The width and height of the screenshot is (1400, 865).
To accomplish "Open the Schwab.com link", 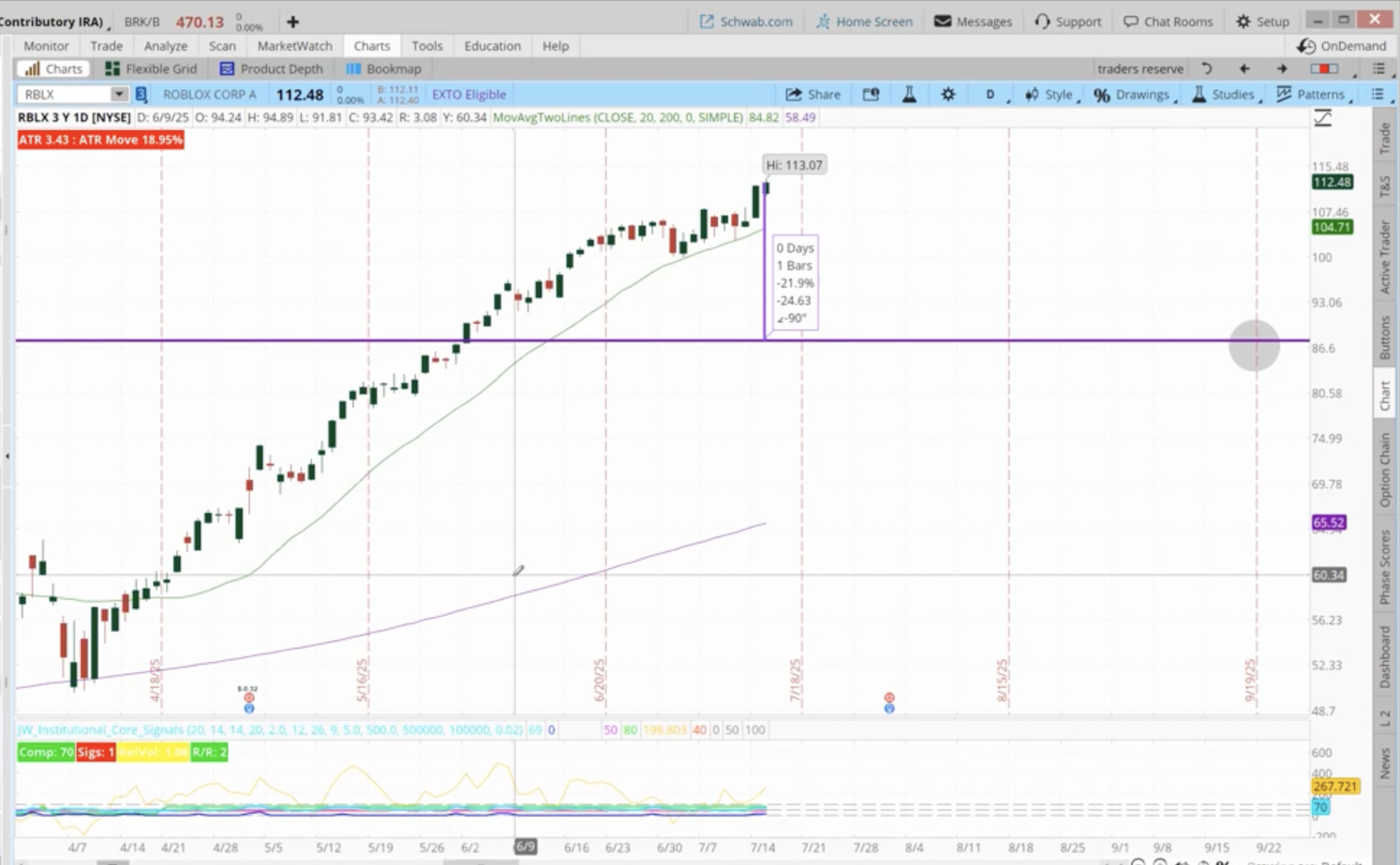I will coord(746,22).
